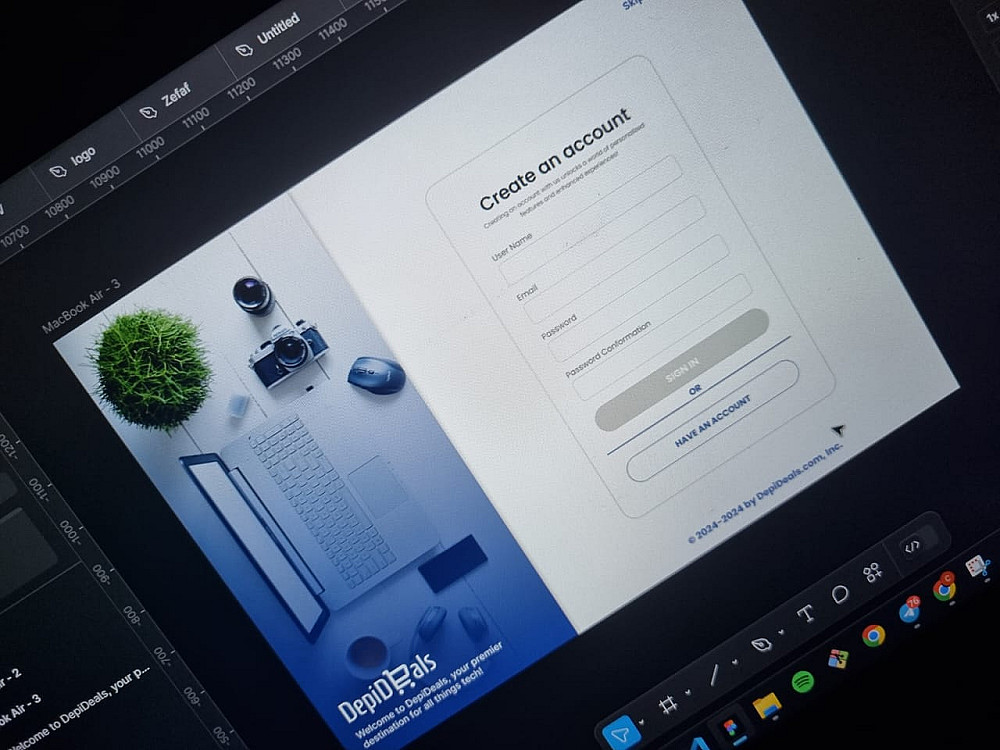Select the Comment tool
Viewport: 1000px width, 750px height.
(840, 594)
